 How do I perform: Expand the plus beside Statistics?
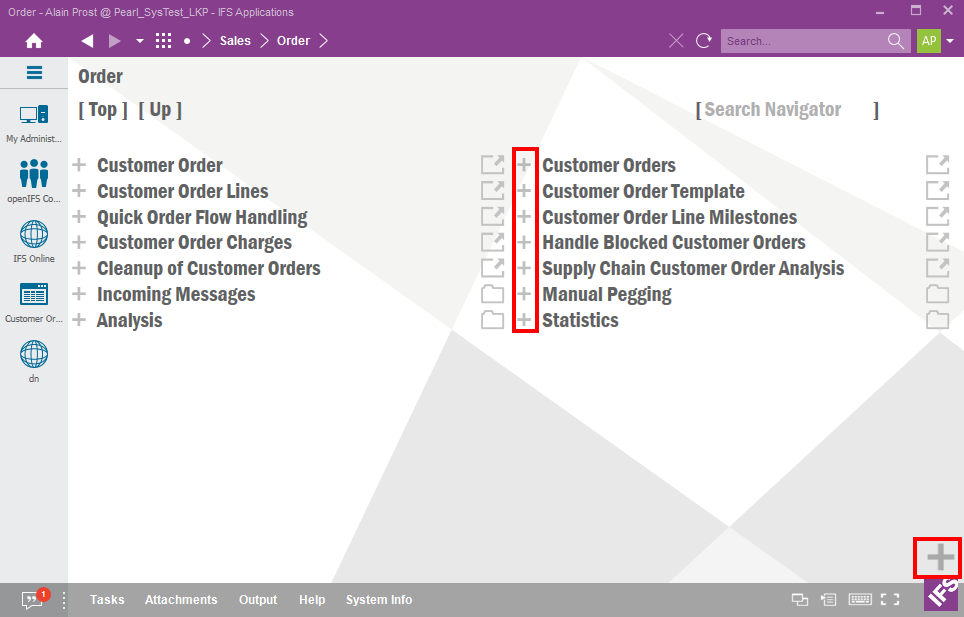pyautogui.click(x=524, y=320)
